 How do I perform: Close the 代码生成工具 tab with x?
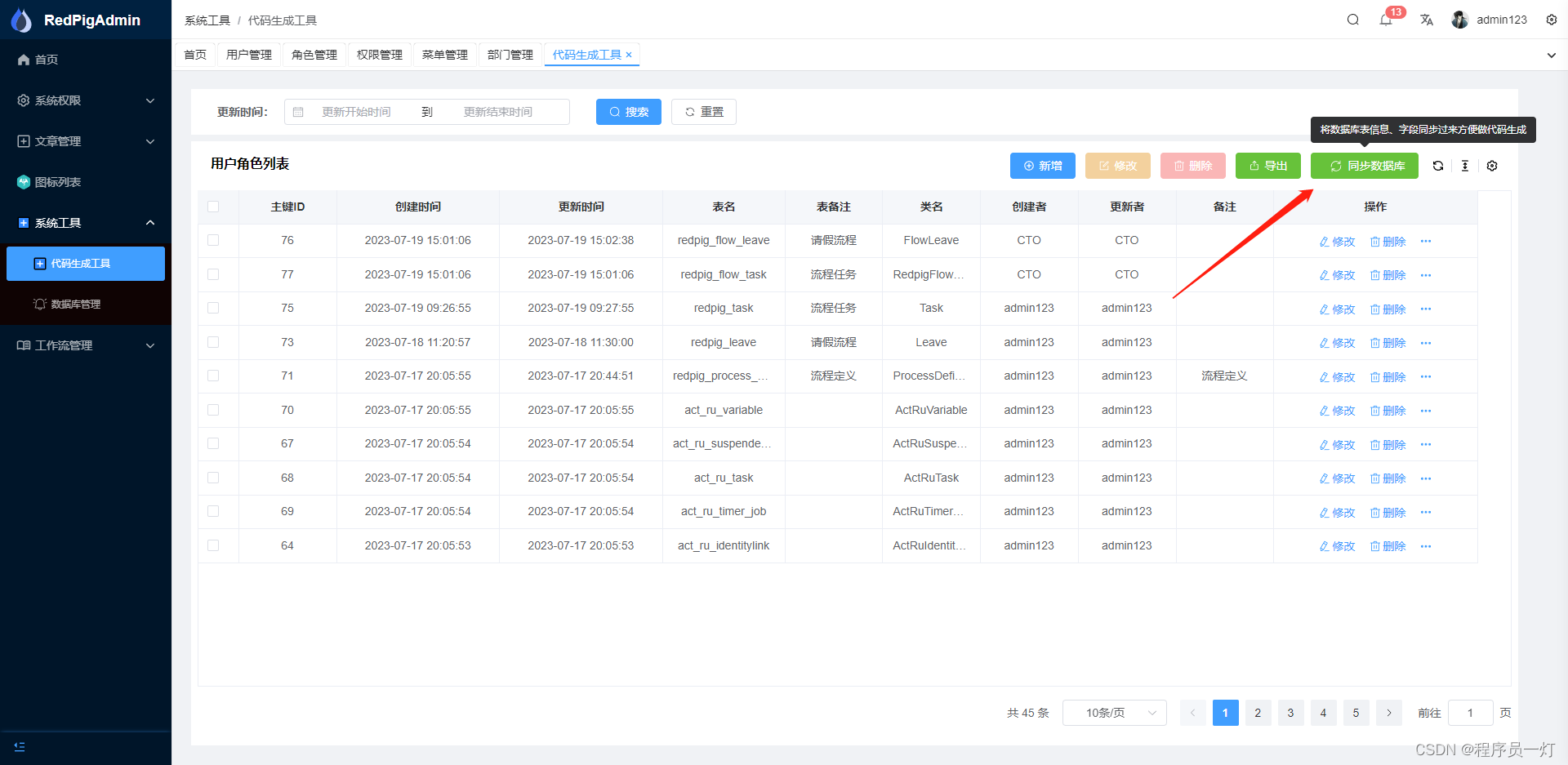tap(629, 55)
